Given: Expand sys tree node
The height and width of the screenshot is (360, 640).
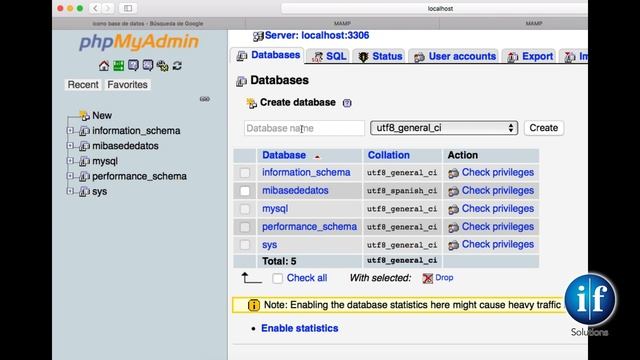Looking at the screenshot, I should [70, 191].
